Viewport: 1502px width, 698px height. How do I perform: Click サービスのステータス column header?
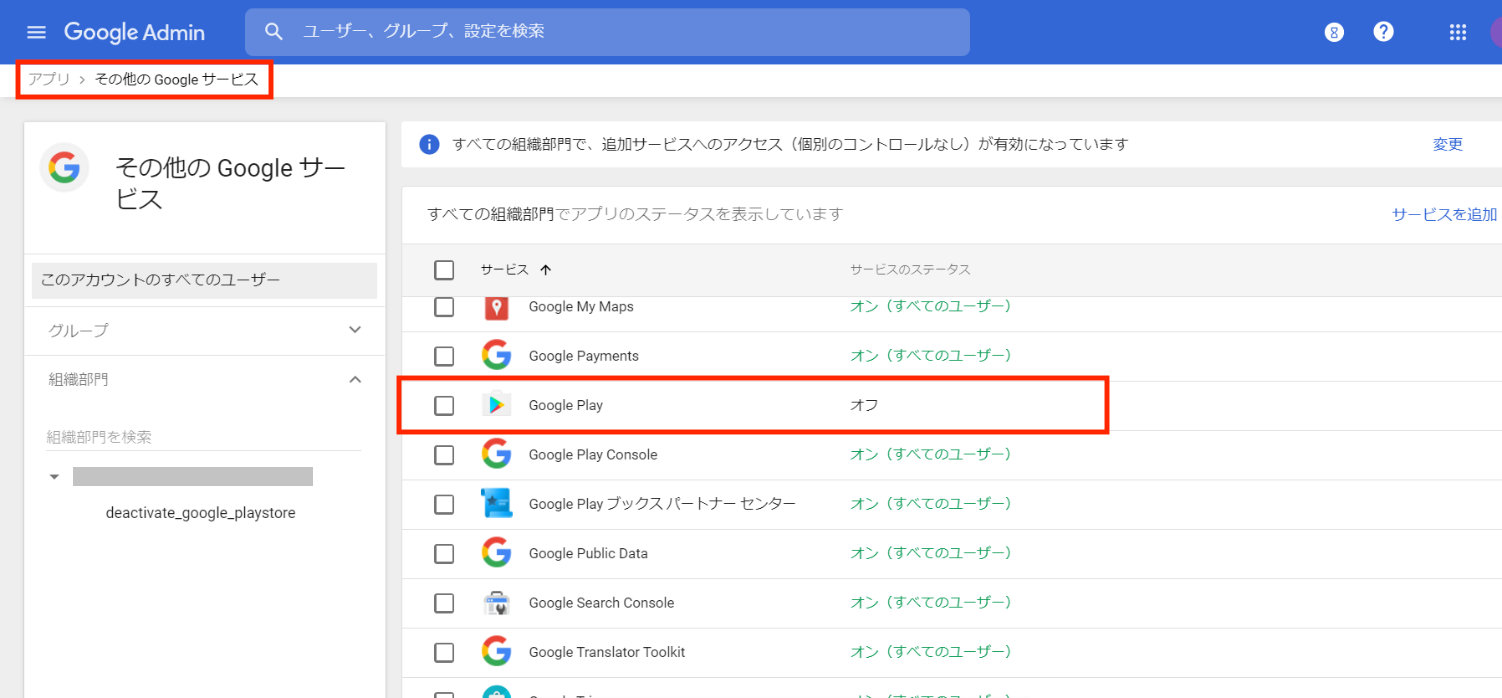coord(910,270)
